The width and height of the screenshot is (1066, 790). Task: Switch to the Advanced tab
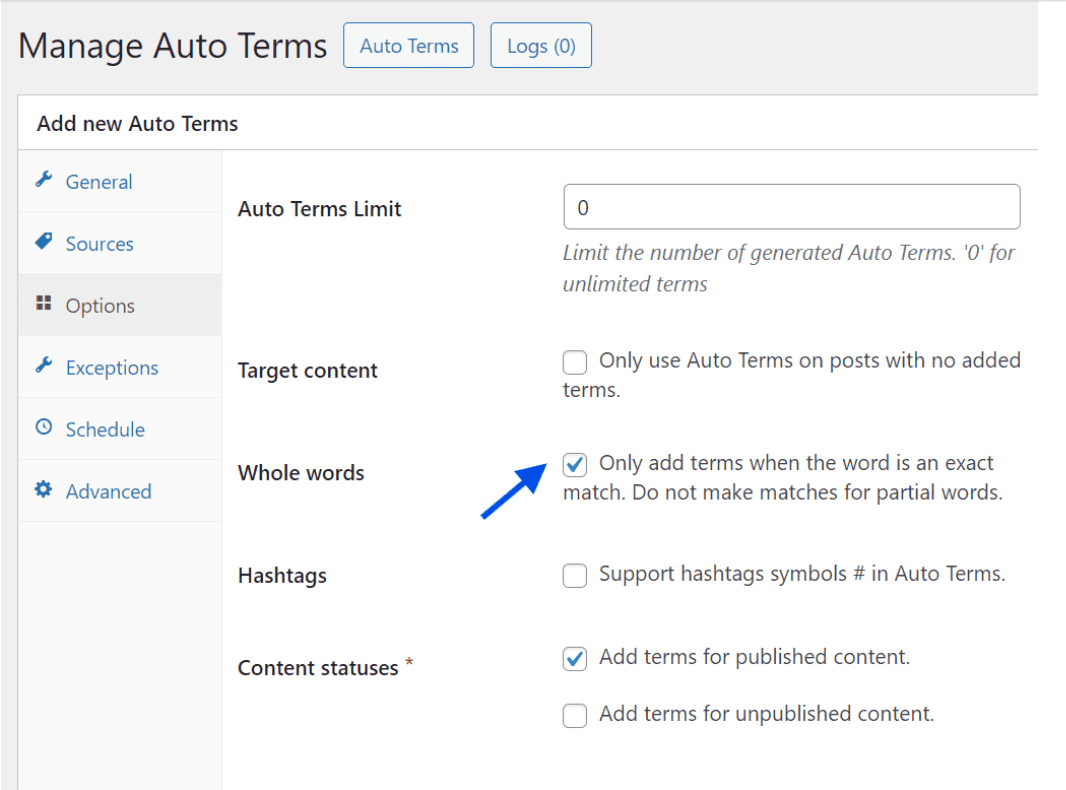(x=120, y=490)
